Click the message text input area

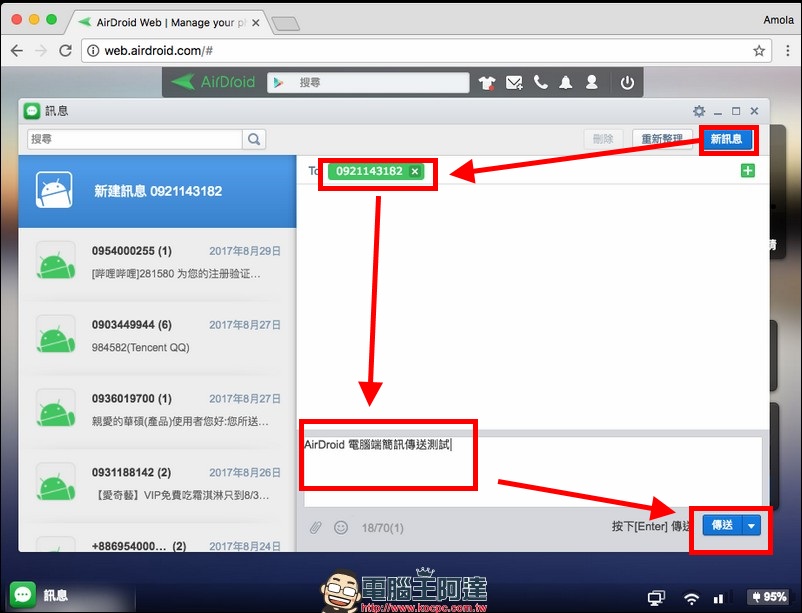click(x=532, y=471)
